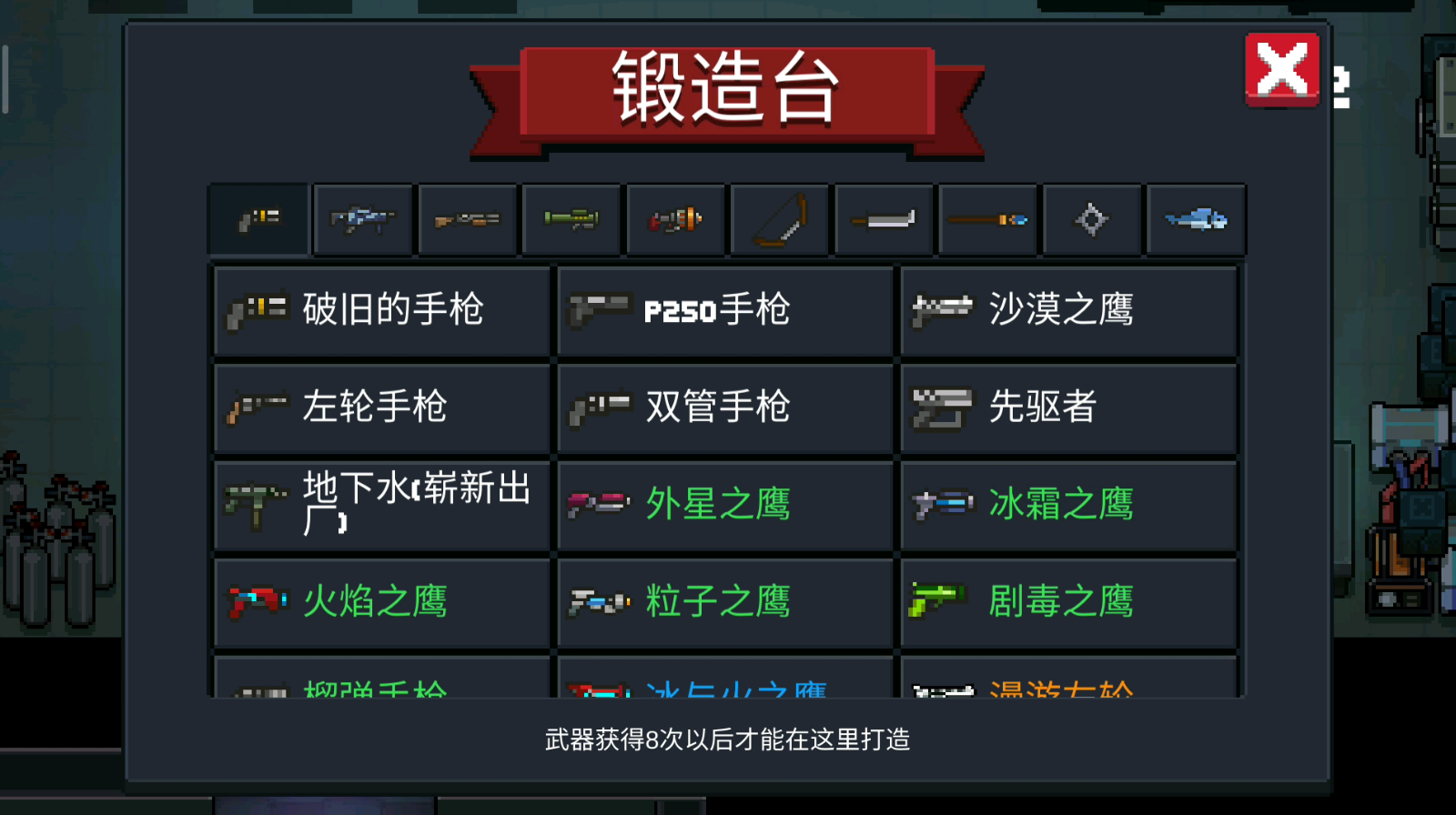Screen dimensions: 1456x815
Task: Choose the 冰霜之鹰 weapon entry
Action: coord(1068,506)
